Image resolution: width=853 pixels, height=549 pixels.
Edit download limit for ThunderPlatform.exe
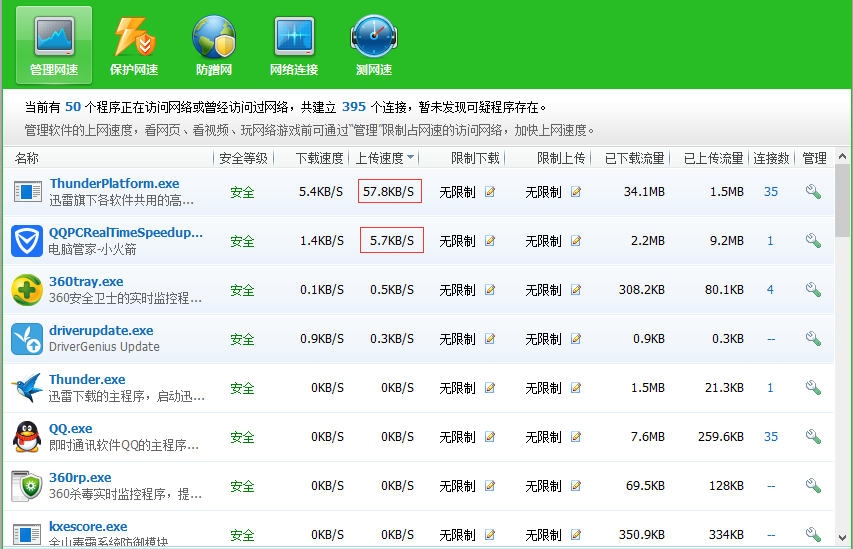[490, 192]
